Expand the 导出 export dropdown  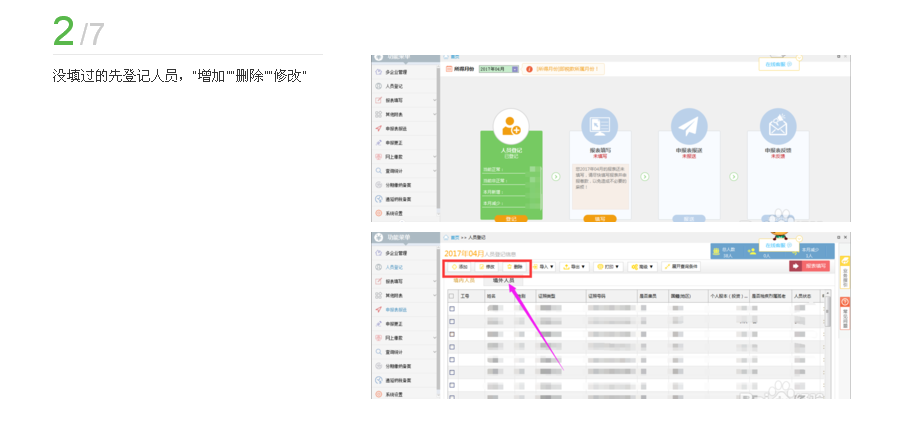576,267
